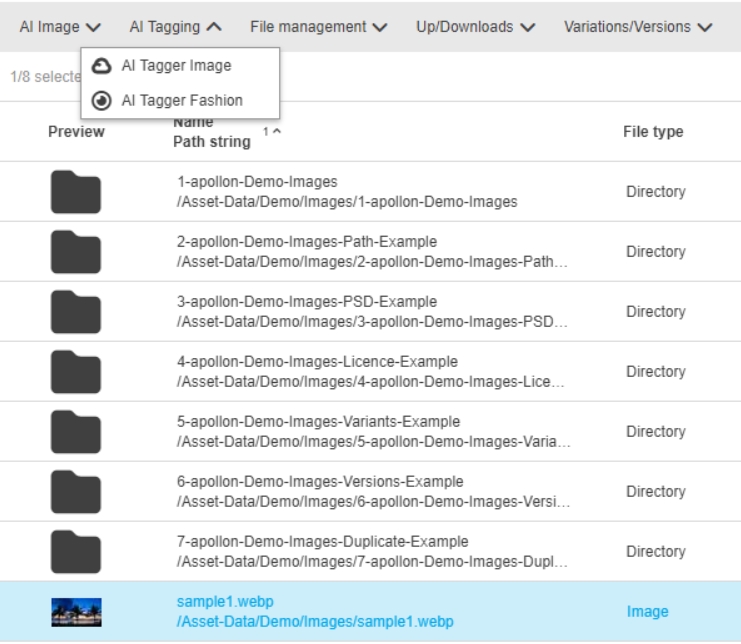741x644 pixels.
Task: Open the Up/Downloads dropdown menu
Action: tap(475, 27)
